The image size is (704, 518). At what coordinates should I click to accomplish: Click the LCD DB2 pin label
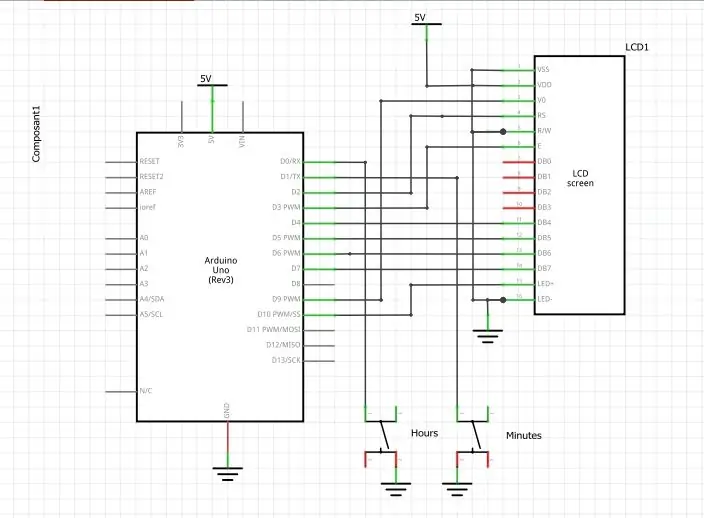pos(544,192)
